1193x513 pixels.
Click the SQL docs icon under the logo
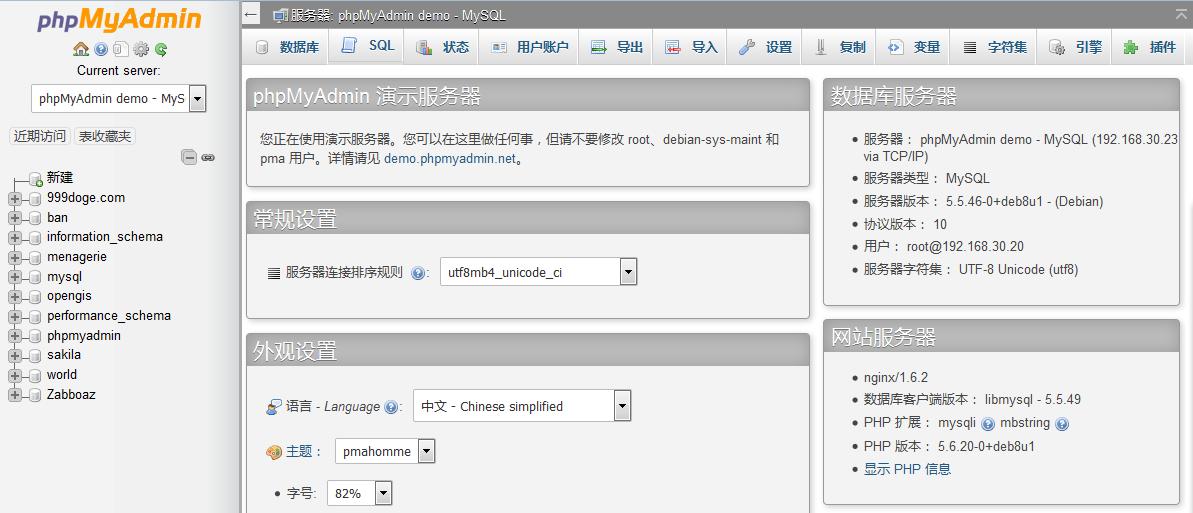(121, 49)
